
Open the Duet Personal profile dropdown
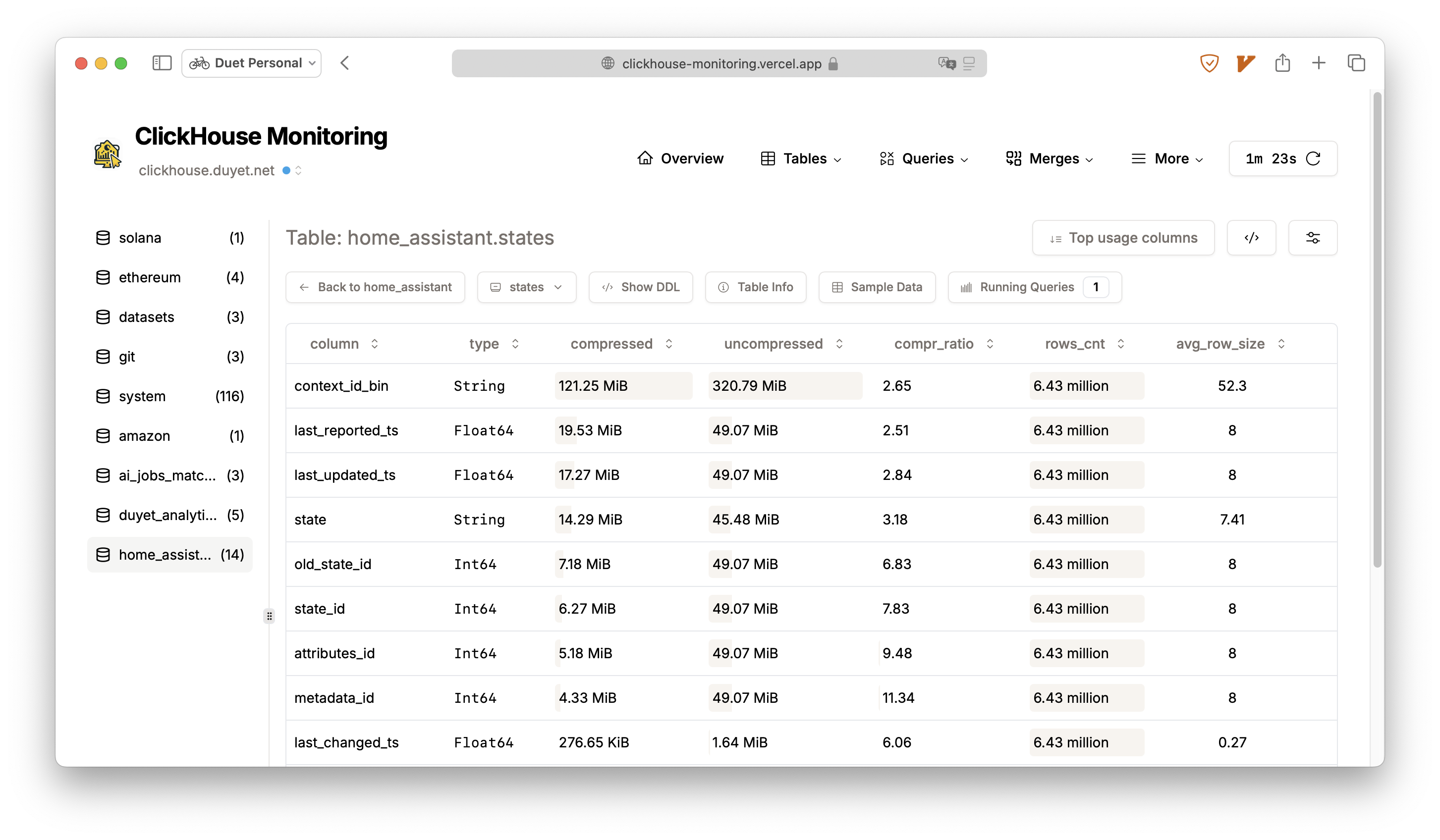point(251,63)
